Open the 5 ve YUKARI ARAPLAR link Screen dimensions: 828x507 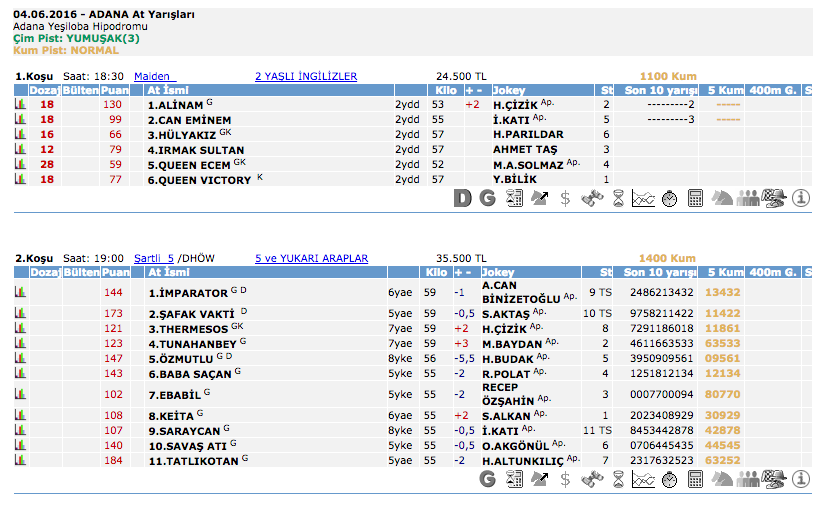click(311, 258)
